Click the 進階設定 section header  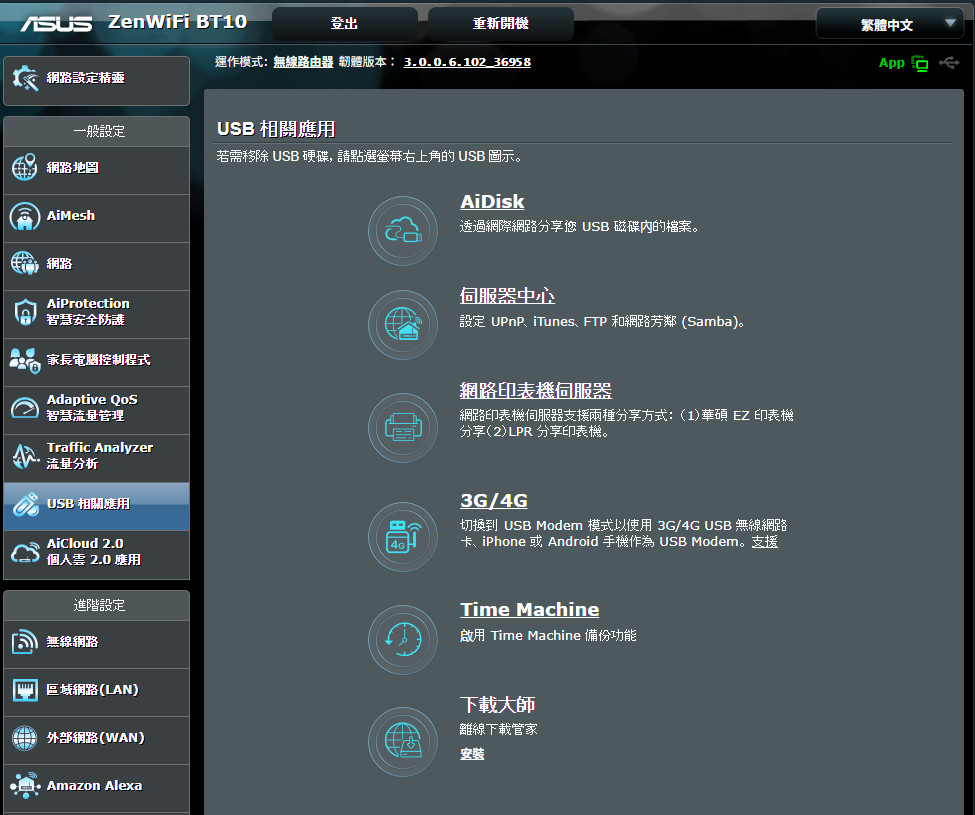point(99,605)
